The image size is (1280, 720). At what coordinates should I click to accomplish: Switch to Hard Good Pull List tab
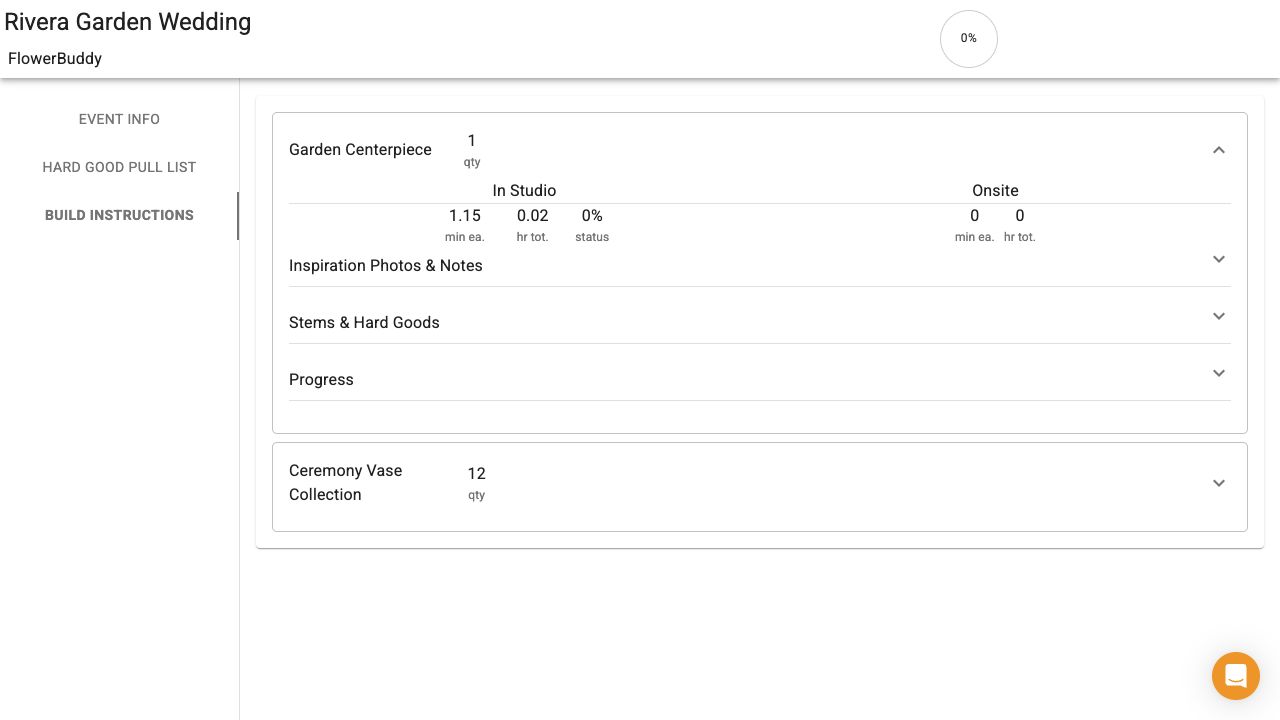tap(119, 167)
